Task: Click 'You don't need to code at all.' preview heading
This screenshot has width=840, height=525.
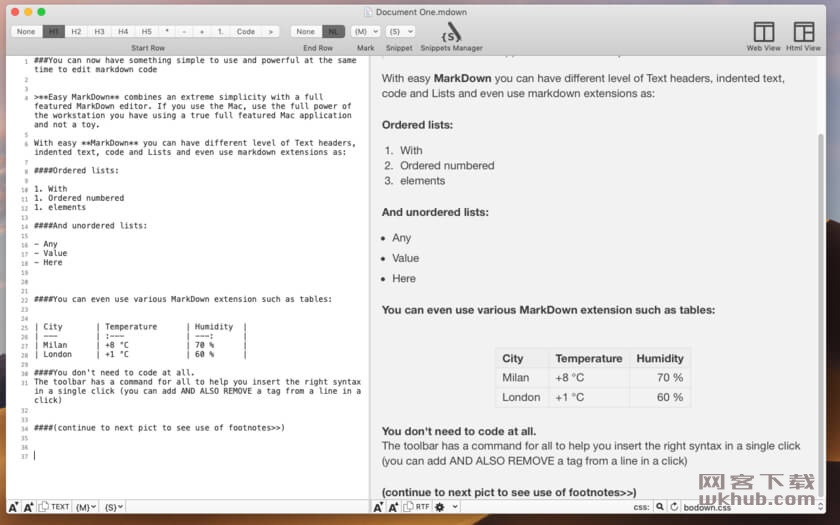Action: coord(459,431)
